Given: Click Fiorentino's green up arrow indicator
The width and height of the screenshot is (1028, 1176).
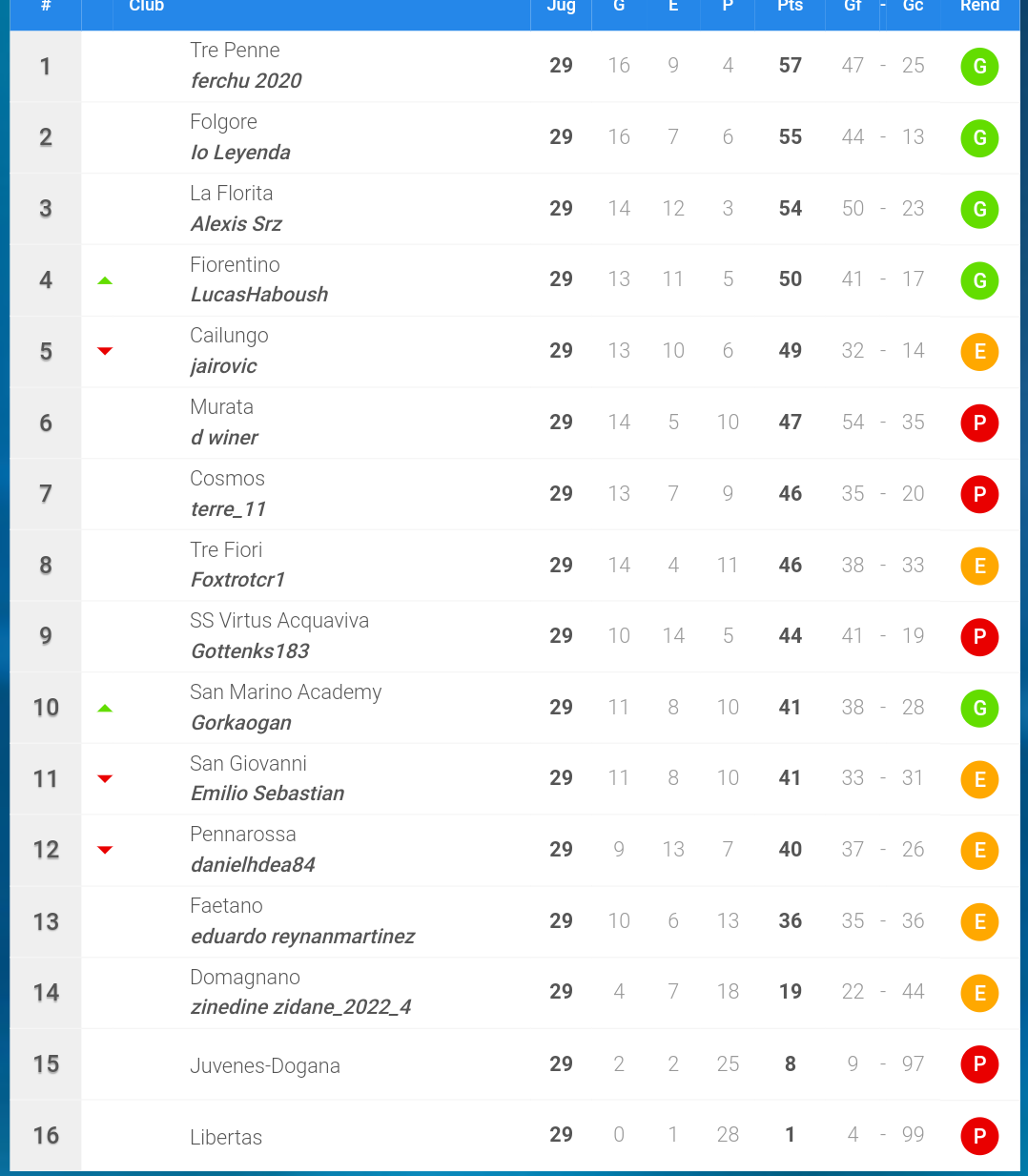Looking at the screenshot, I should pyautogui.click(x=105, y=280).
